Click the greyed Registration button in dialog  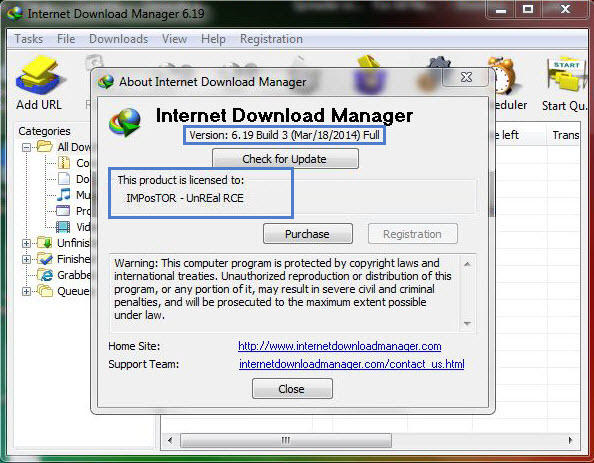[x=413, y=234]
